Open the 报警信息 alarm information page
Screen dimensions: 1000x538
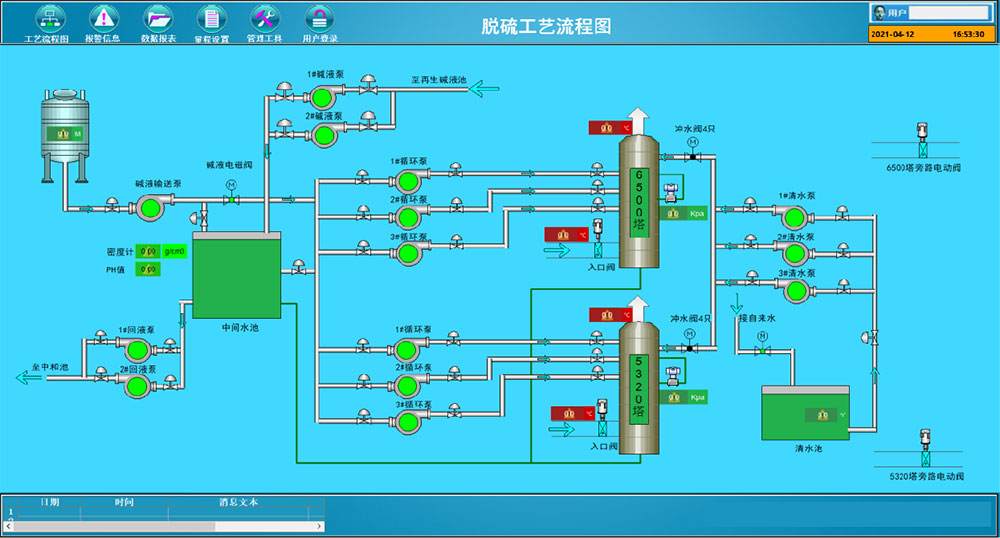(x=103, y=18)
